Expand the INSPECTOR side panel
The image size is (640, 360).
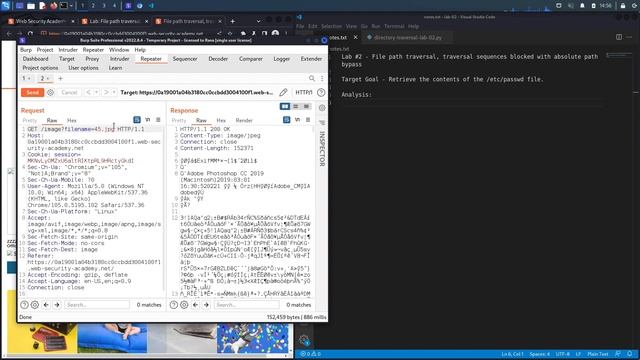pos(322,149)
